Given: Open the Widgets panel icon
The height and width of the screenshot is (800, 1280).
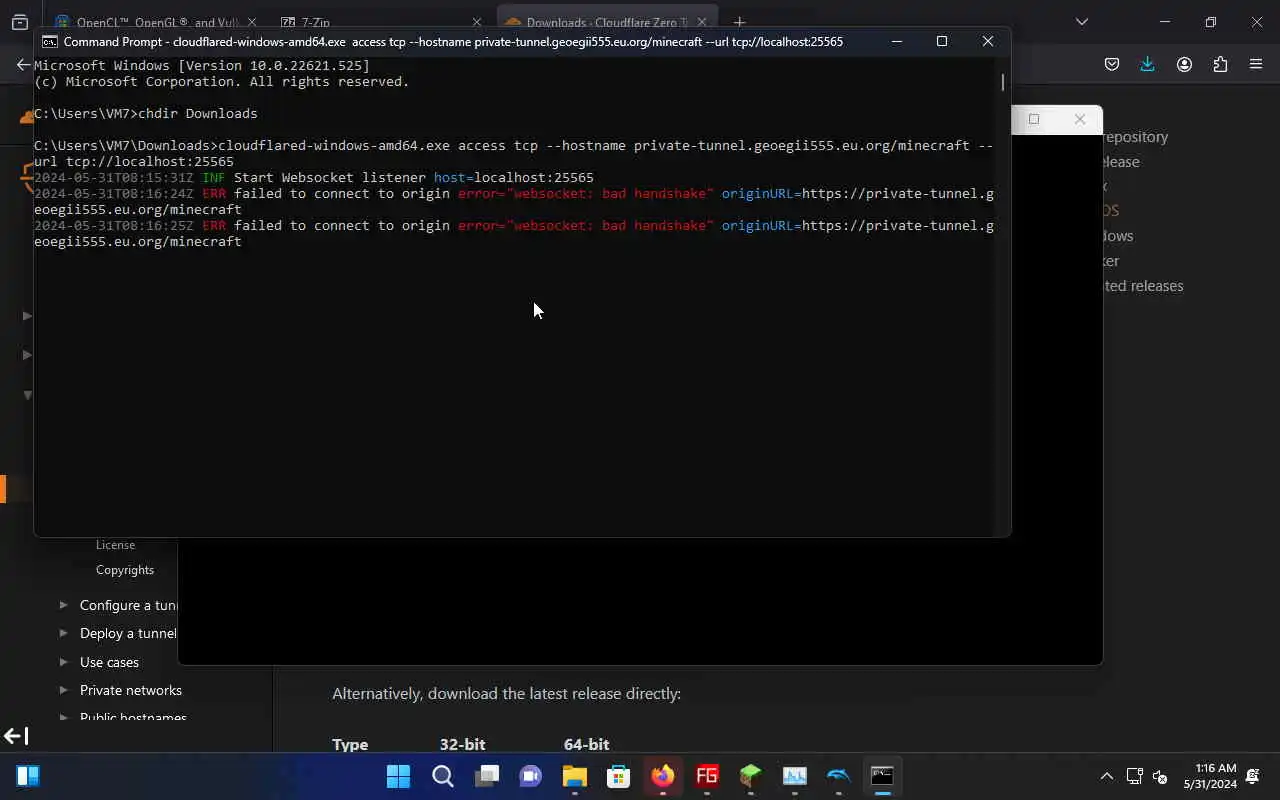Looking at the screenshot, I should coord(28,776).
